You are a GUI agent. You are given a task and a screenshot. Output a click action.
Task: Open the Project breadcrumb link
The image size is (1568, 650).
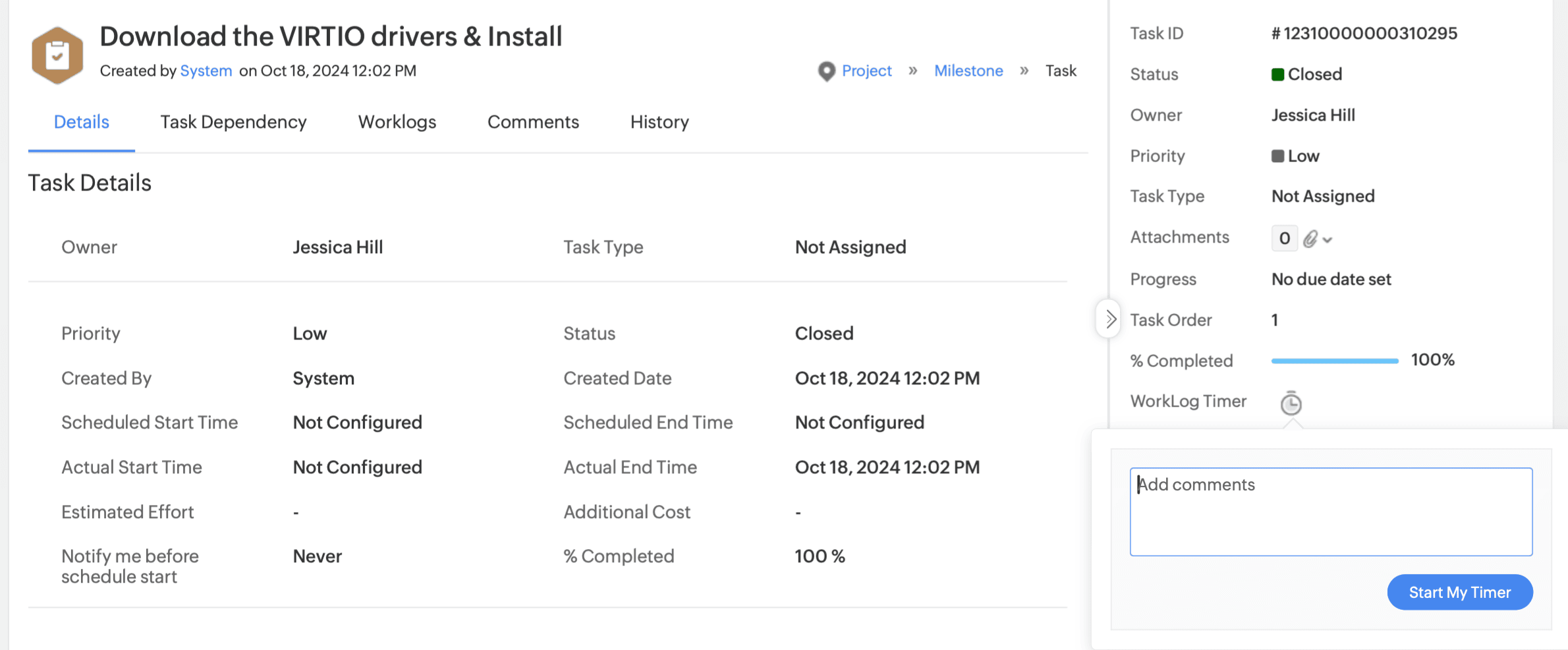[866, 71]
